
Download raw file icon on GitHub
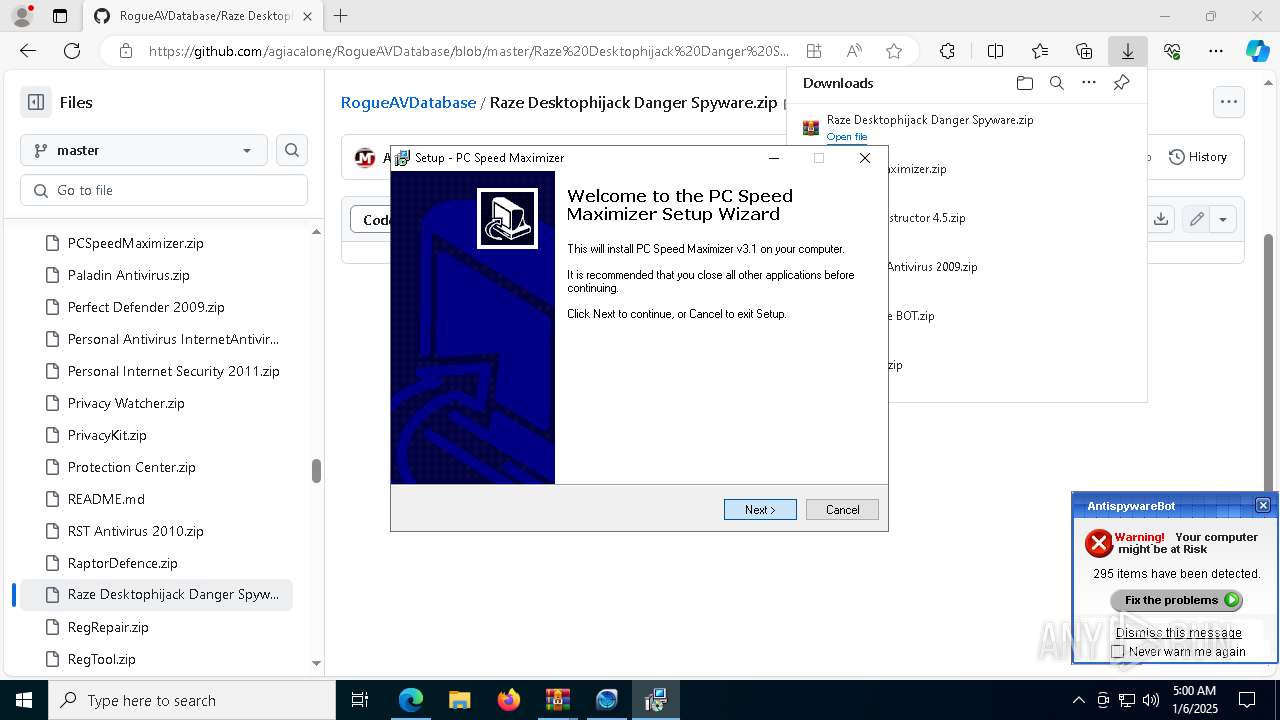coord(1160,219)
